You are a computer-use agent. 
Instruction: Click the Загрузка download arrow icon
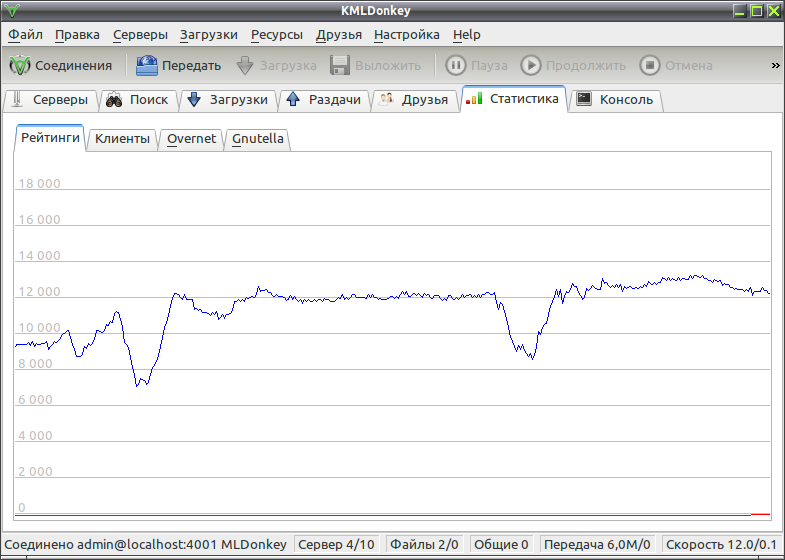click(x=245, y=66)
